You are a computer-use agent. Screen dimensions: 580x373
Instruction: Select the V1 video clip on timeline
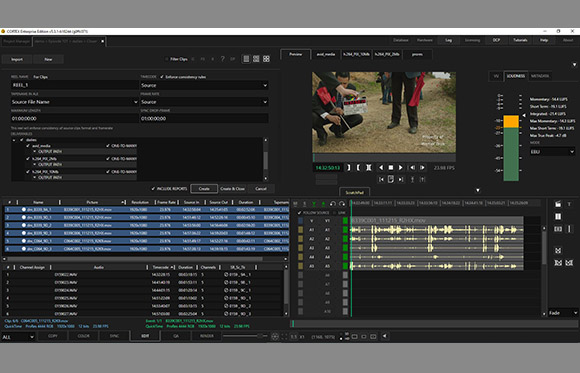point(436,221)
